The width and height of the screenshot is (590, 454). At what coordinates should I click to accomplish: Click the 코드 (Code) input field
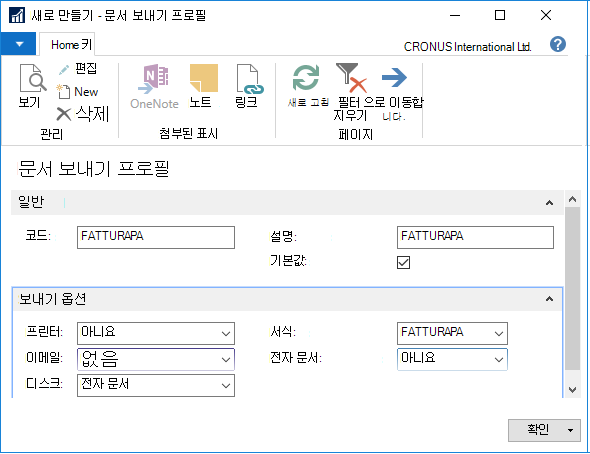[156, 237]
